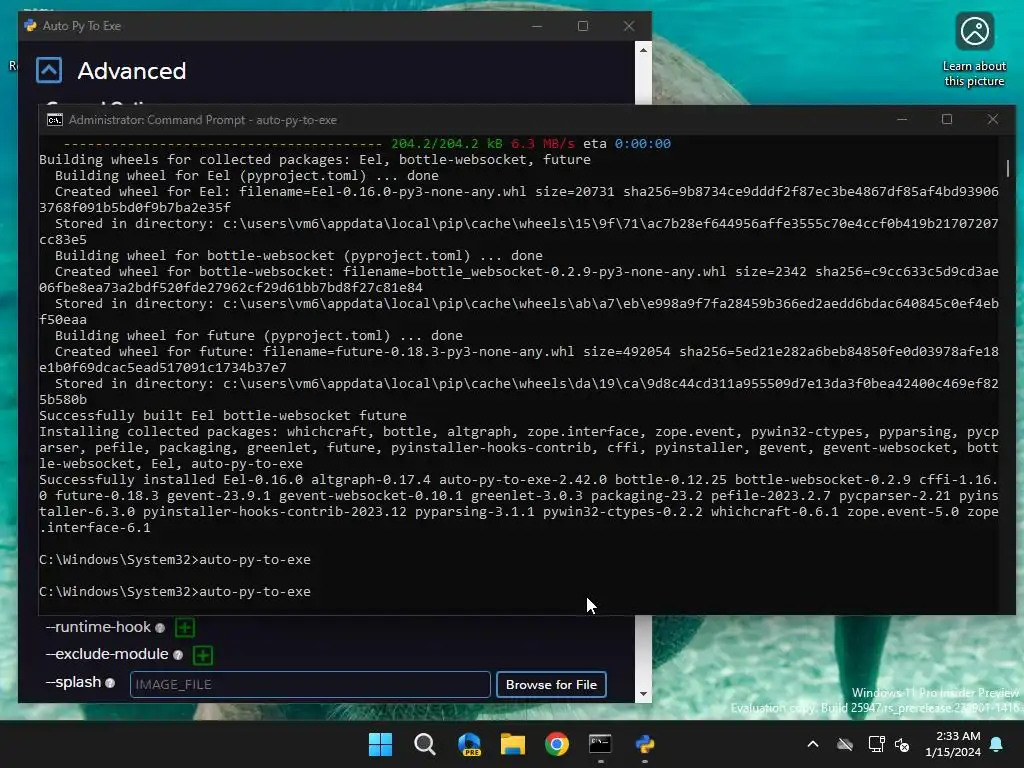1024x768 pixels.
Task: Click the --splash option label
Action: (x=73, y=682)
